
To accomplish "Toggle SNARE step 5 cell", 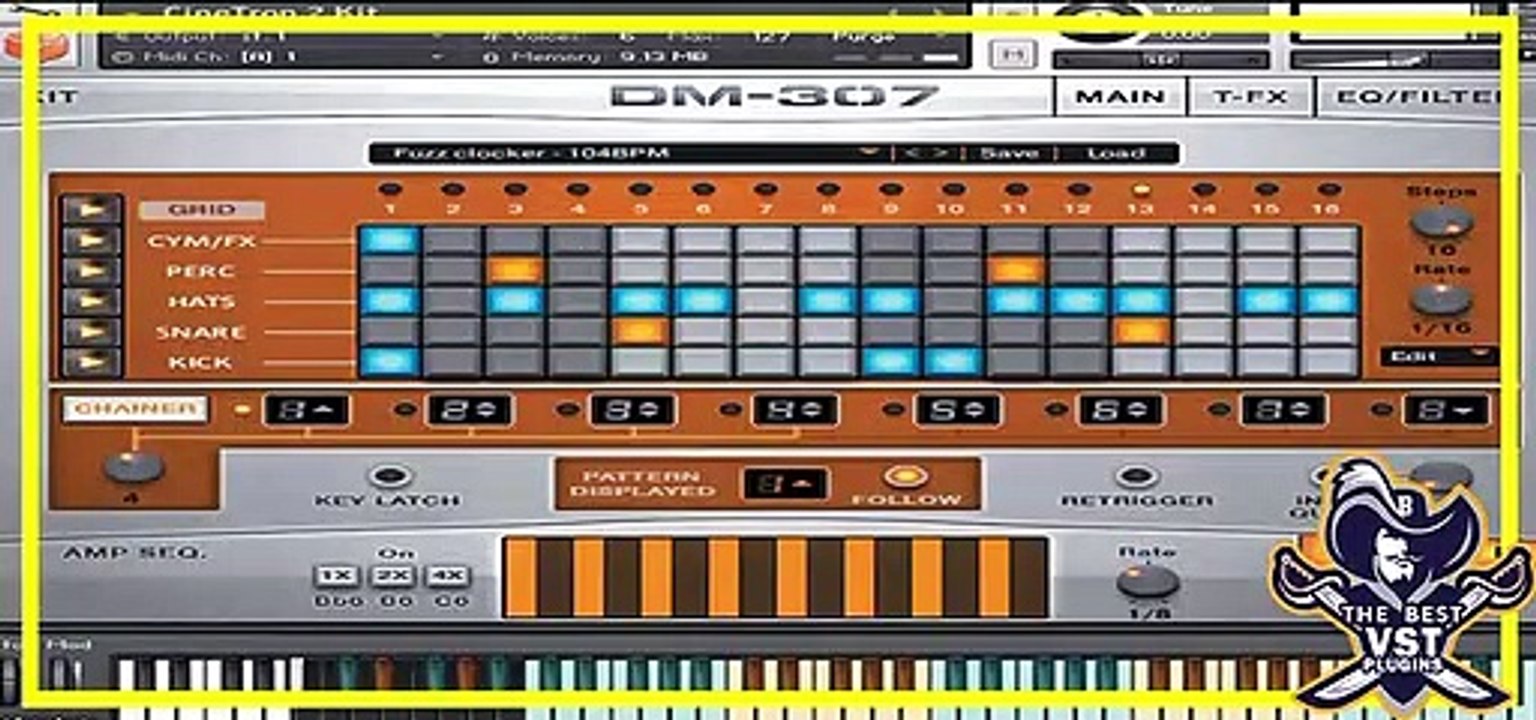I will tap(640, 331).
